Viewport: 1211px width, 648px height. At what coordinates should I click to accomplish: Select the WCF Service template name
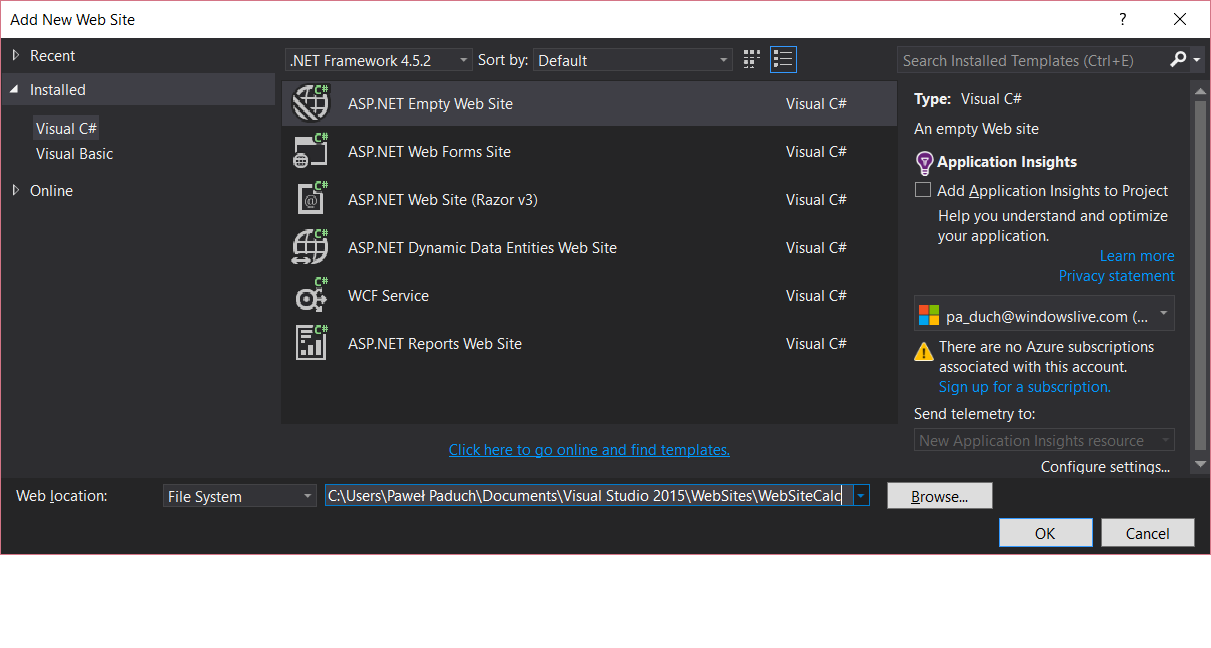point(388,296)
